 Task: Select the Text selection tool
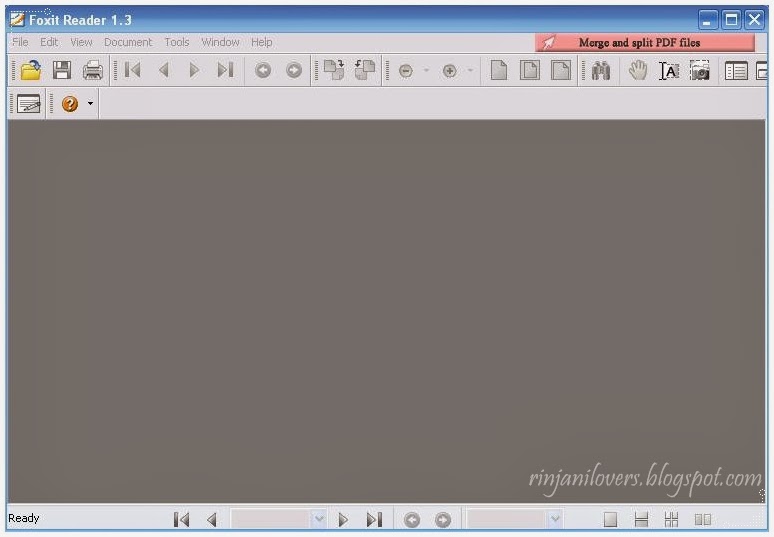(x=669, y=71)
